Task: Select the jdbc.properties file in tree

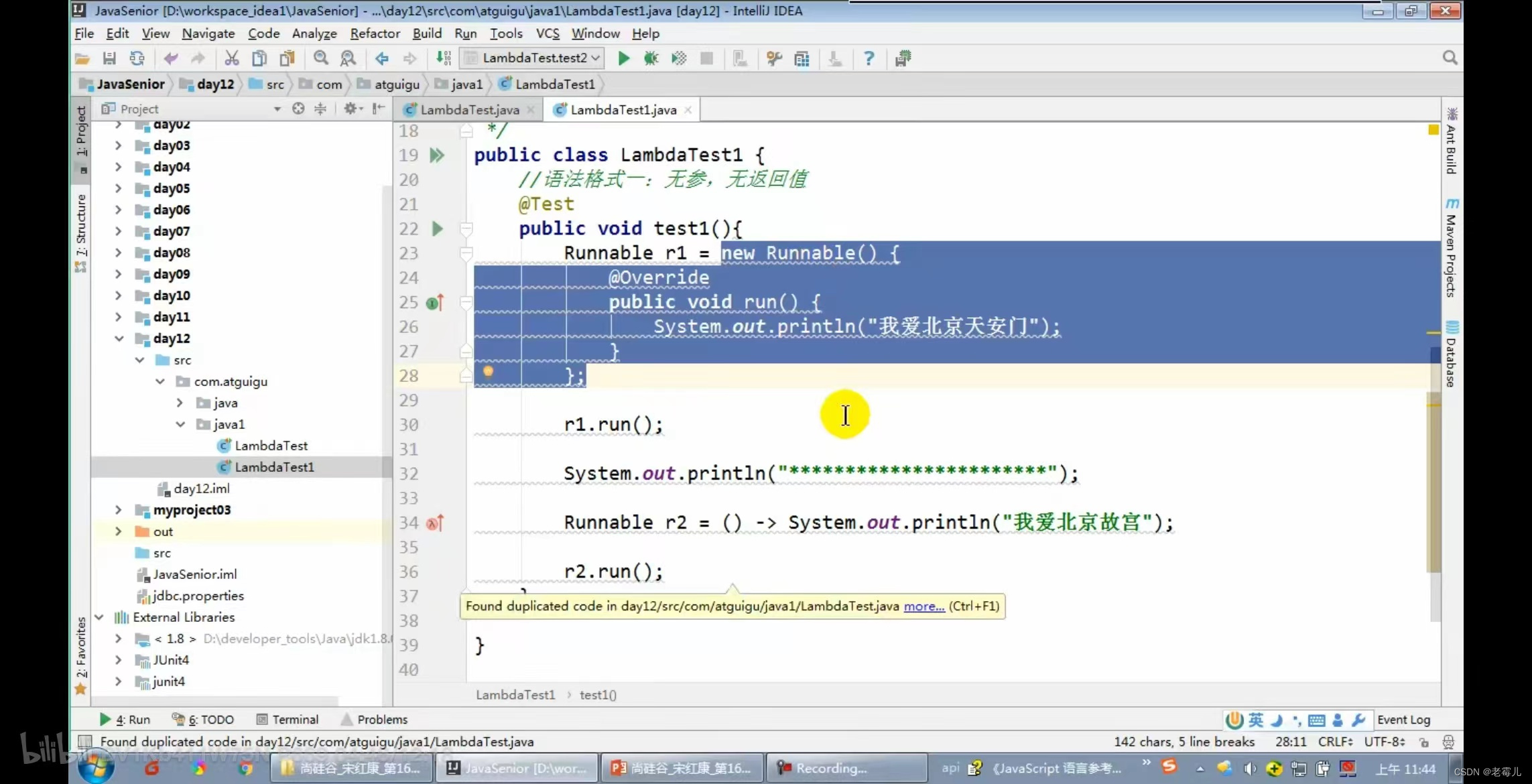Action: click(198, 596)
